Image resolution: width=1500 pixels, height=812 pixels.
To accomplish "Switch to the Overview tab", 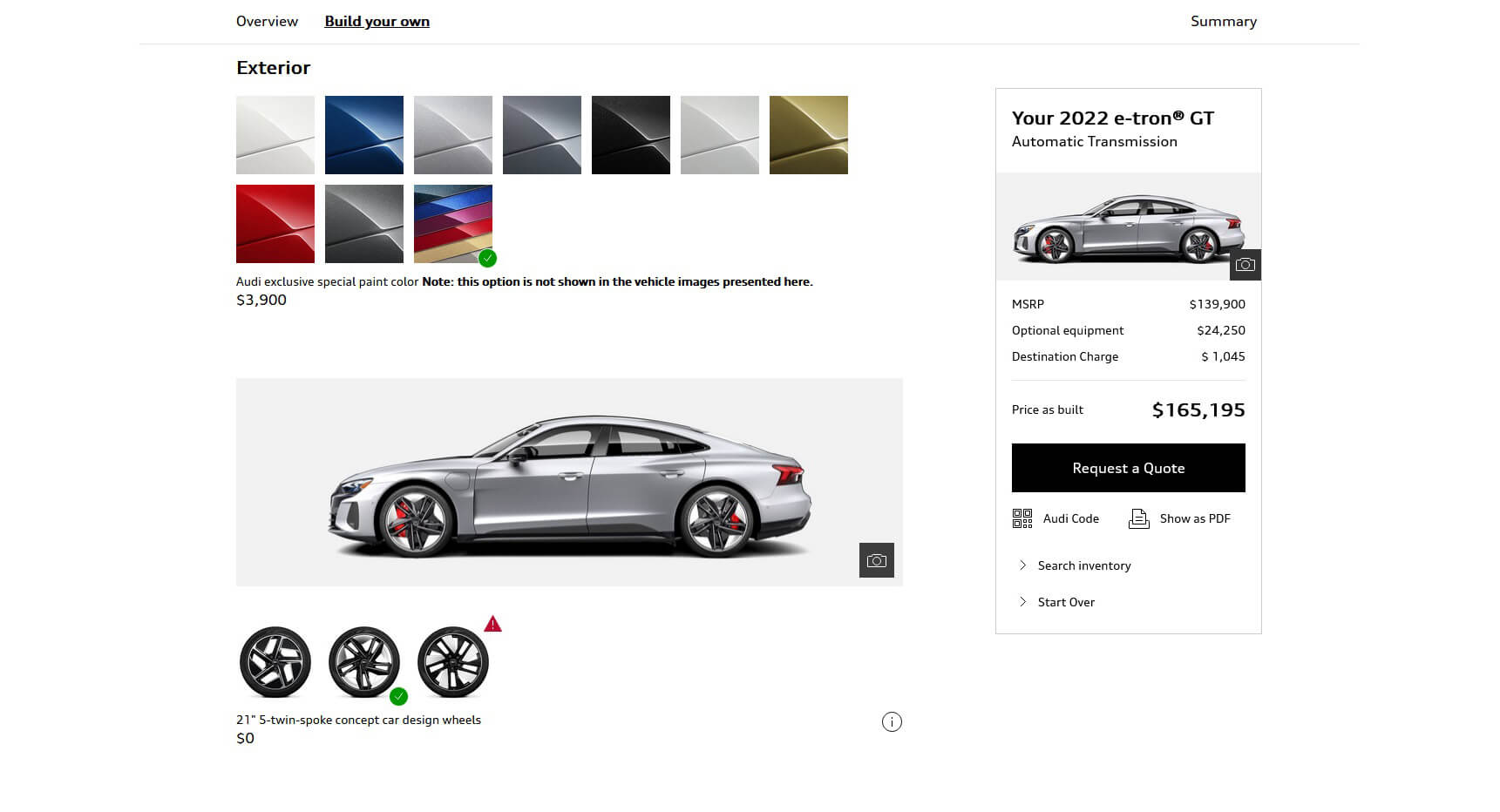I will 267,21.
